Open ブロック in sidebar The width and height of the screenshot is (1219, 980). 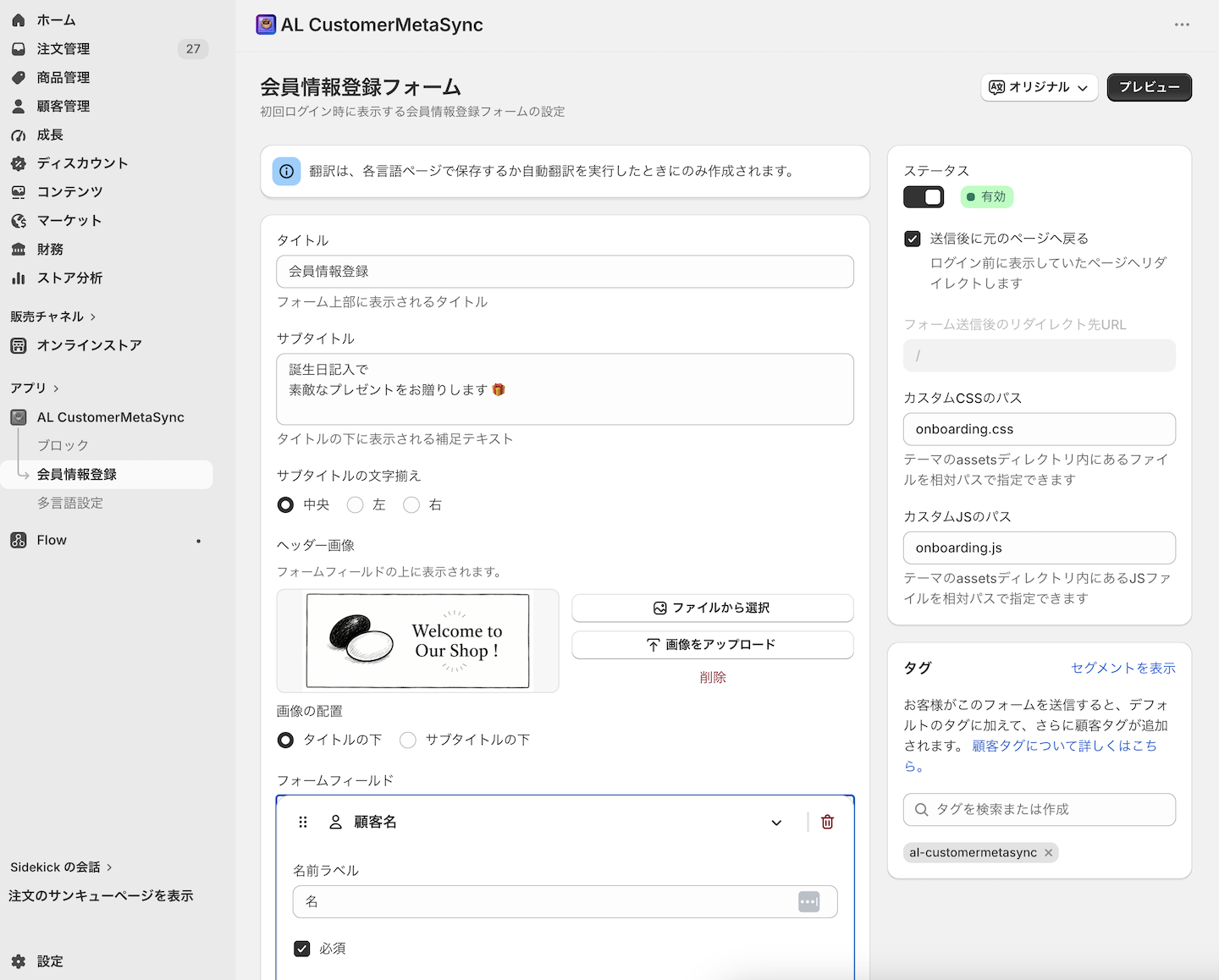pos(63,445)
